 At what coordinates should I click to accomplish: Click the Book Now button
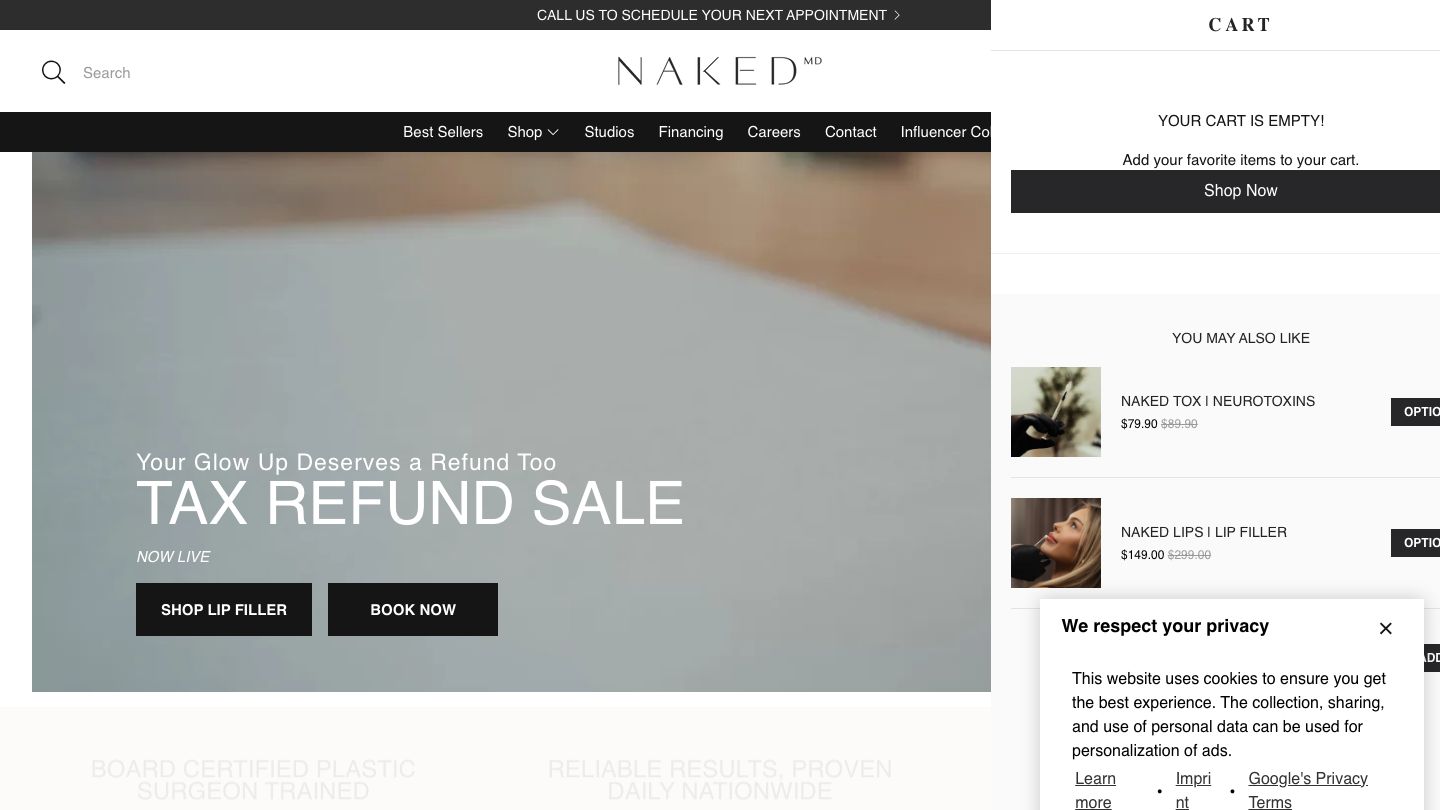(x=413, y=609)
